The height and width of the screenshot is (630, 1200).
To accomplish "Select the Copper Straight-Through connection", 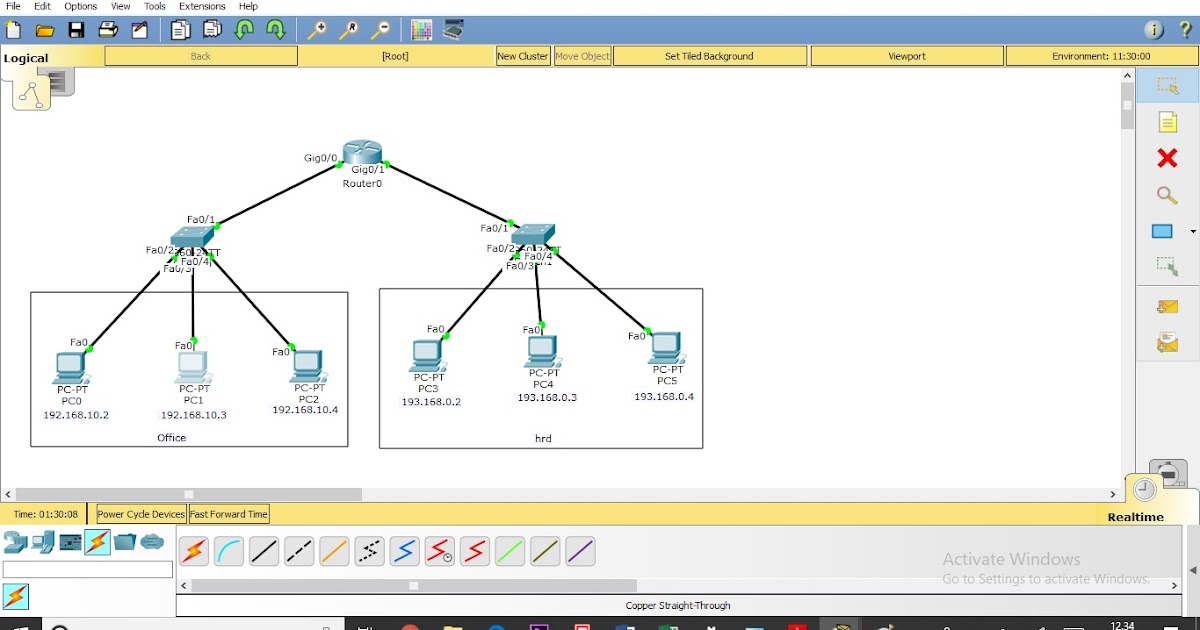I will pos(264,550).
